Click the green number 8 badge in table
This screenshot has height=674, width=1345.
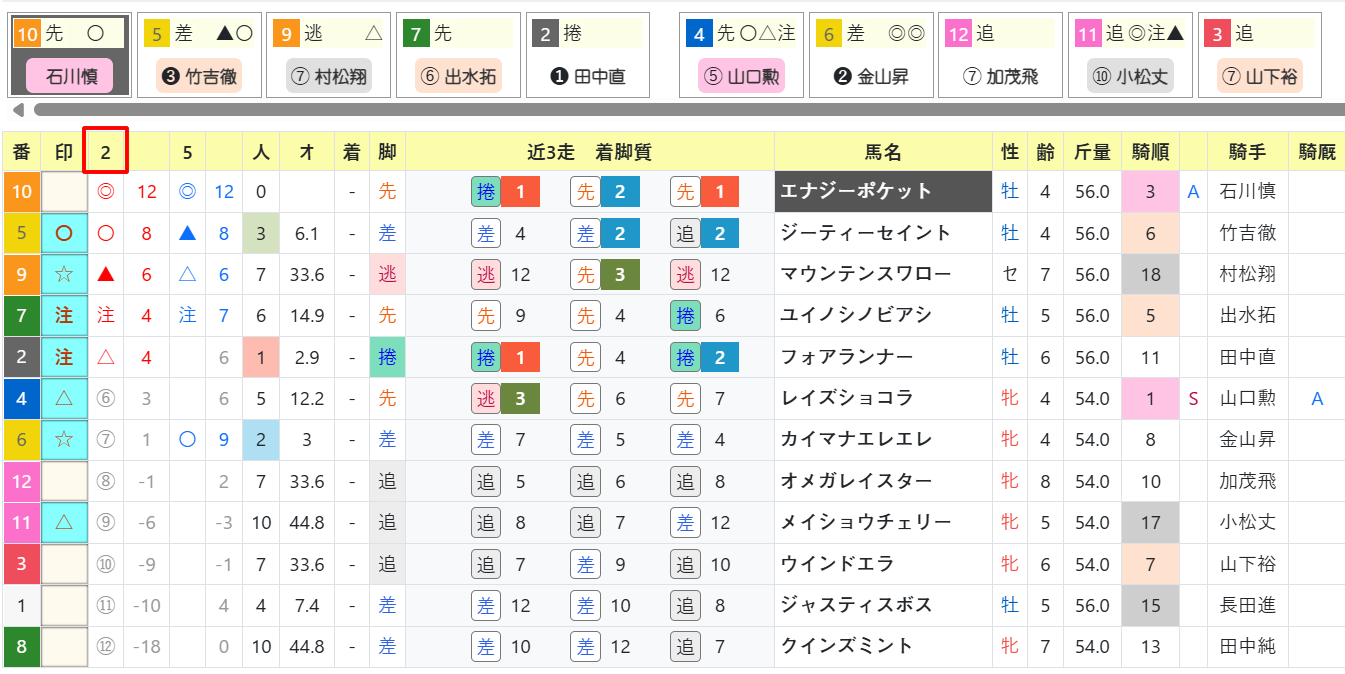click(21, 646)
